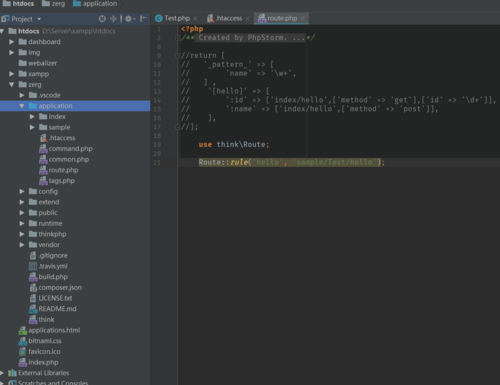Click the bitnami.css file icon
Screen dimensions: 500x385
point(23,341)
